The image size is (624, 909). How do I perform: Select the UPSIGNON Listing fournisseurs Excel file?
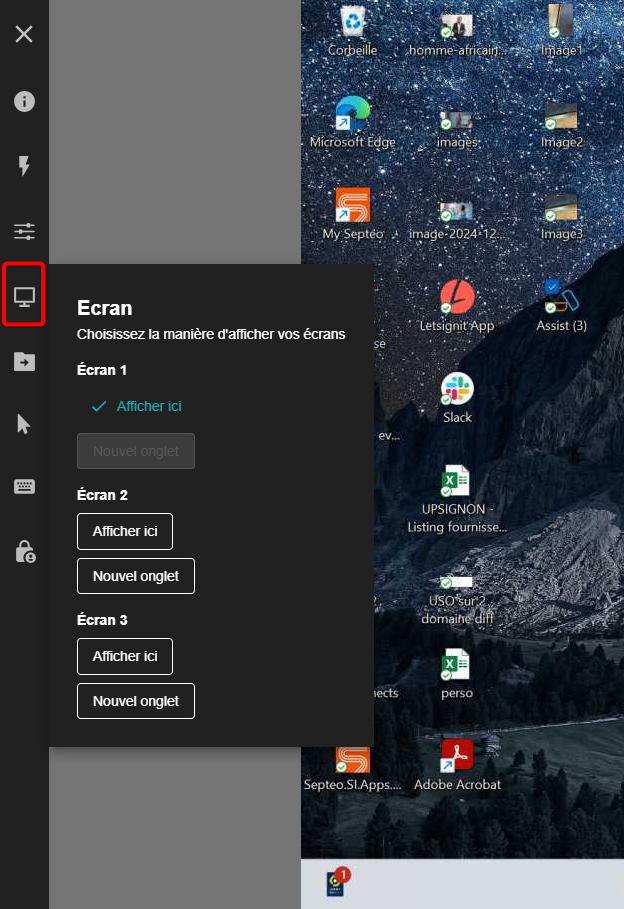[x=457, y=499]
